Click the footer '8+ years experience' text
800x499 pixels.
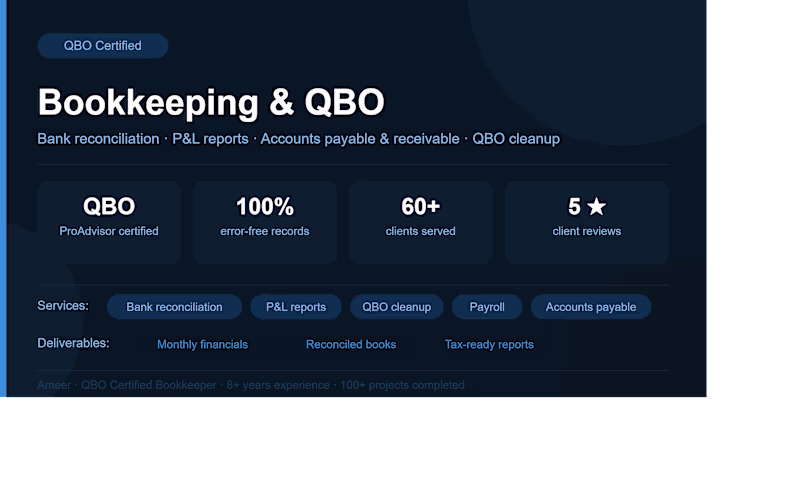pyautogui.click(x=278, y=385)
